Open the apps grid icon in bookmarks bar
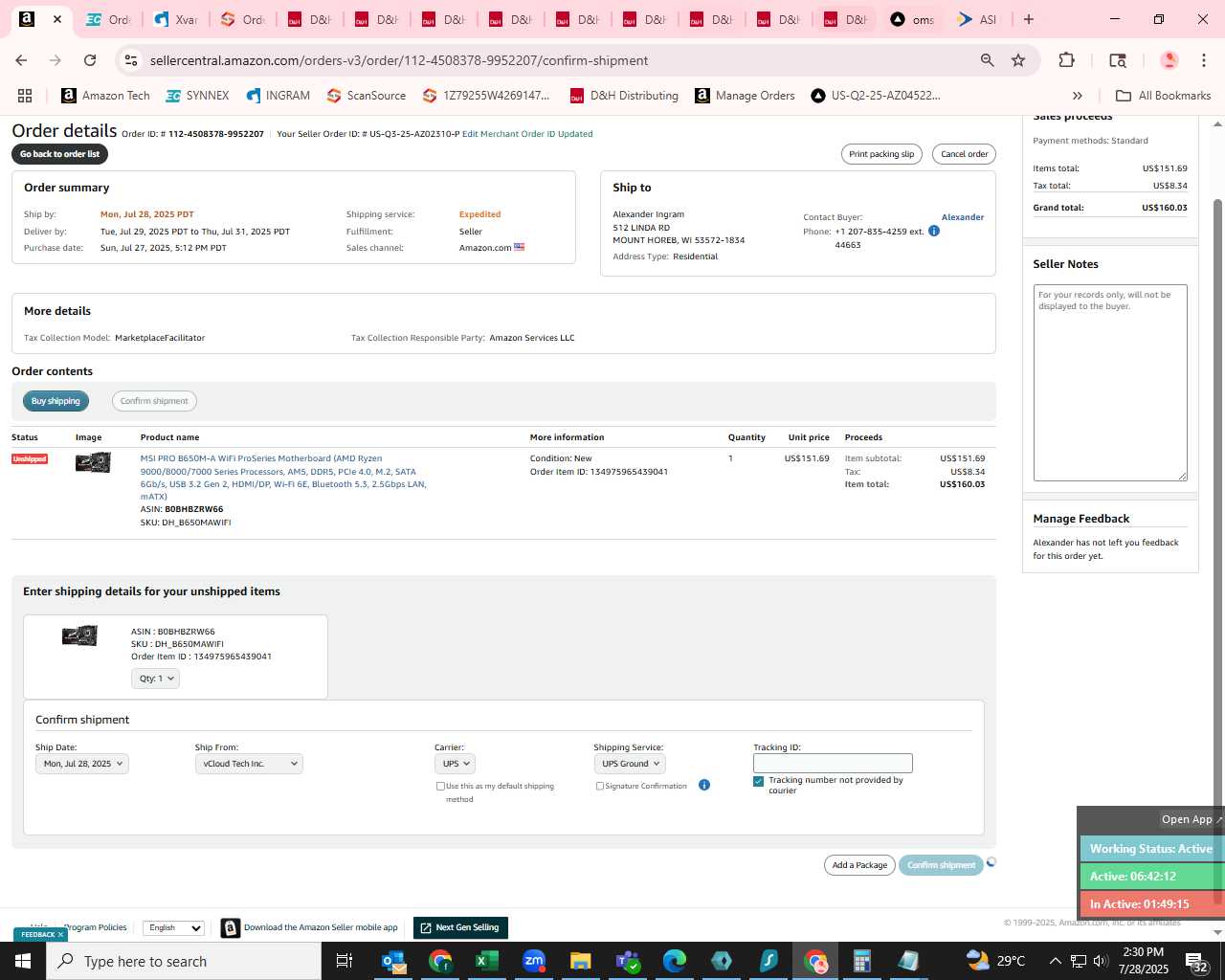The height and width of the screenshot is (980, 1225). pyautogui.click(x=25, y=96)
